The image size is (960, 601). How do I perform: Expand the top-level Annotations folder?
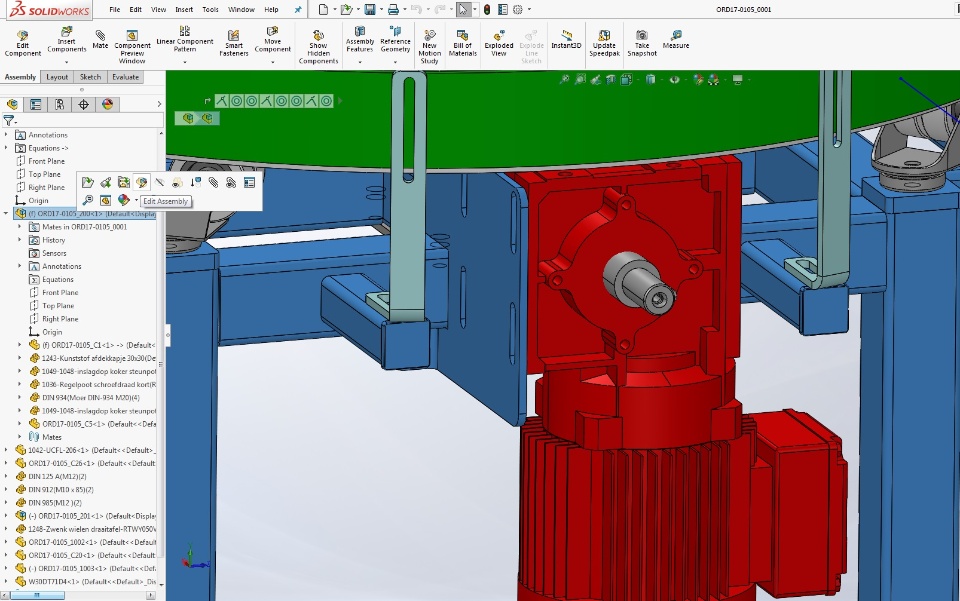[x=6, y=135]
